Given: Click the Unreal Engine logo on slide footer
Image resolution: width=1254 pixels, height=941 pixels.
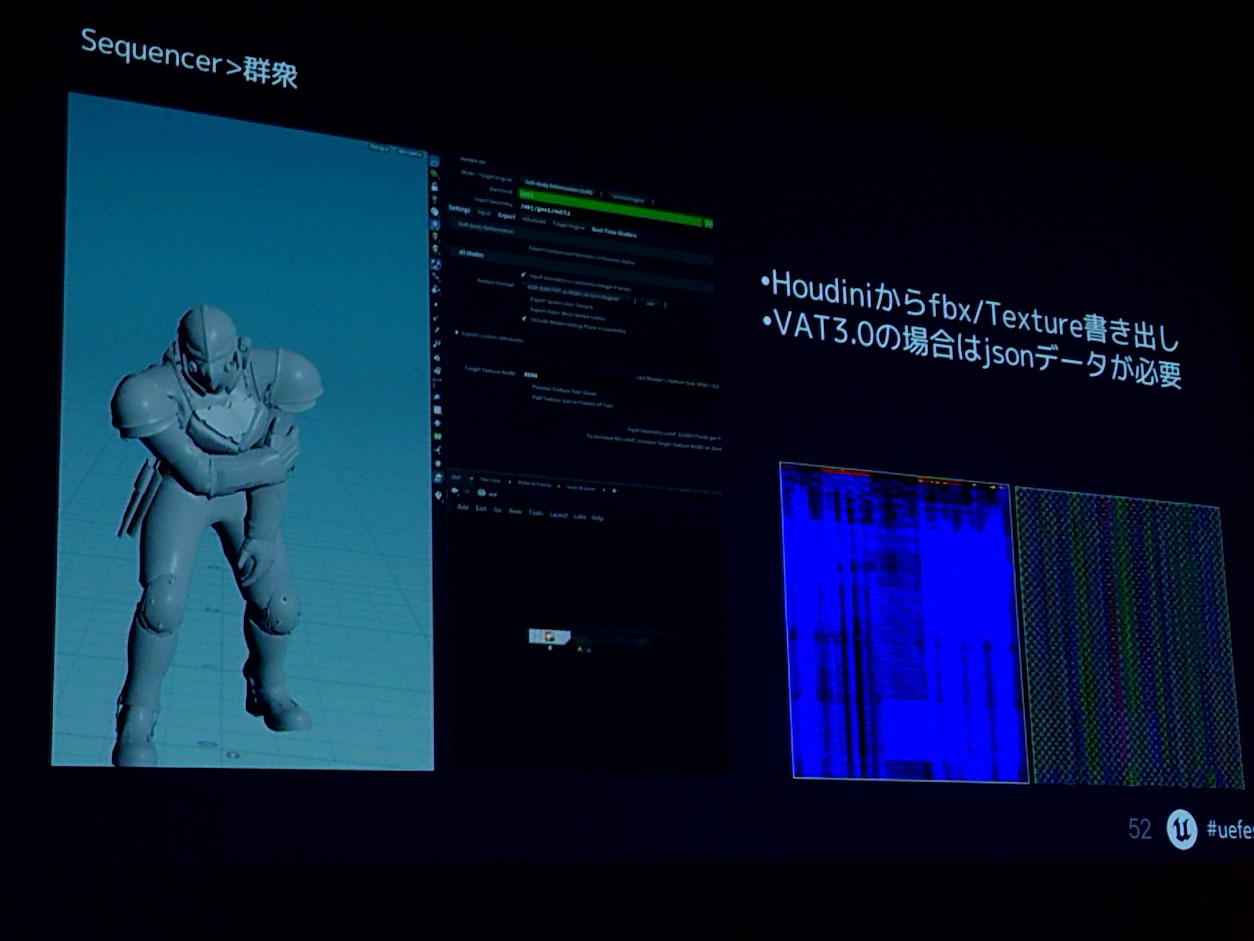Looking at the screenshot, I should pyautogui.click(x=1181, y=829).
